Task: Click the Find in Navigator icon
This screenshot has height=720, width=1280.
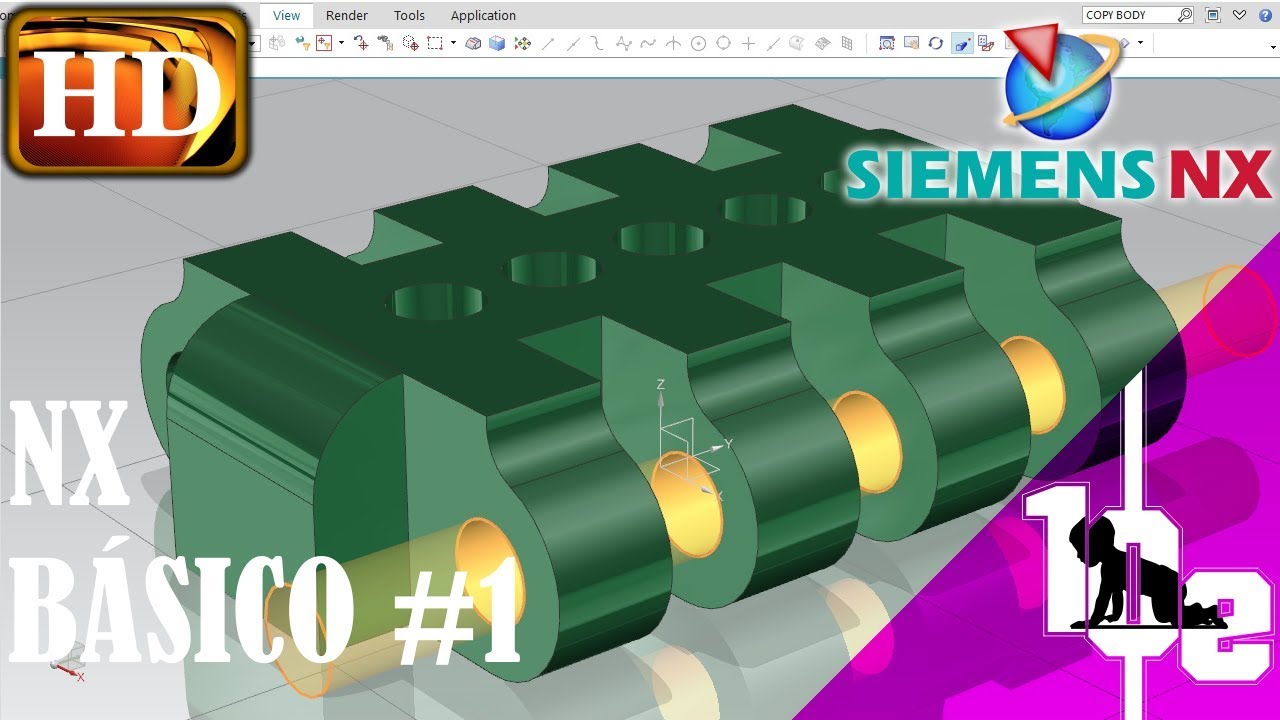Action: 385,43
